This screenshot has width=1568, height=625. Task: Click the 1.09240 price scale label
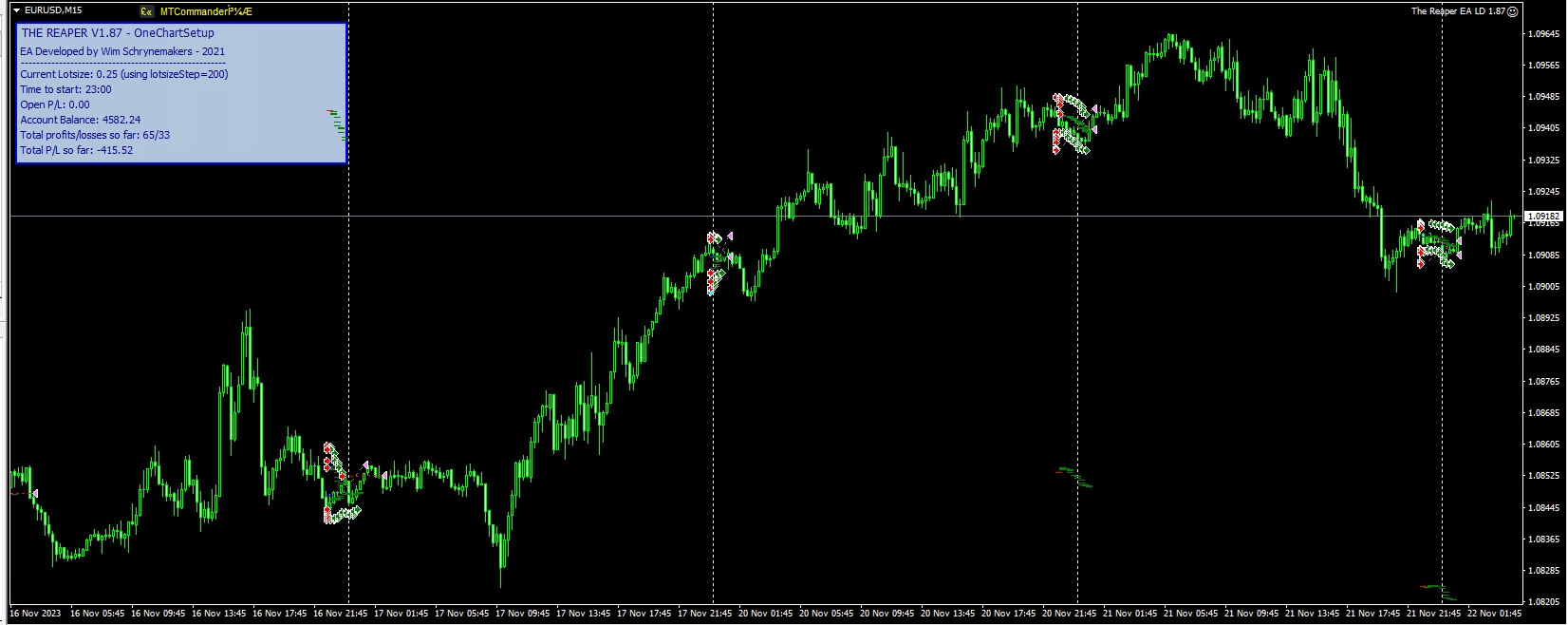click(x=1543, y=191)
